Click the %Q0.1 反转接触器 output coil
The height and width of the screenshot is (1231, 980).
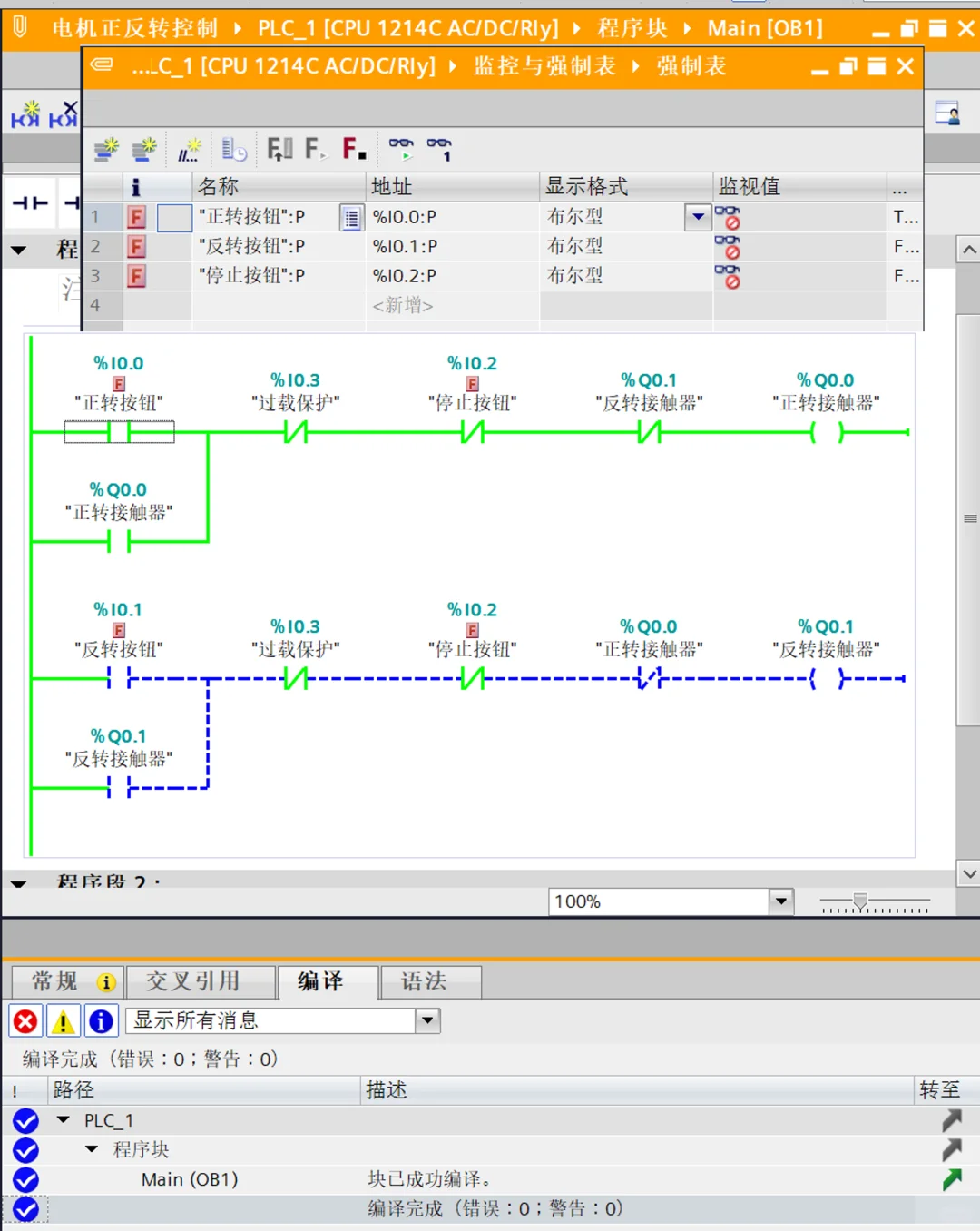click(827, 679)
